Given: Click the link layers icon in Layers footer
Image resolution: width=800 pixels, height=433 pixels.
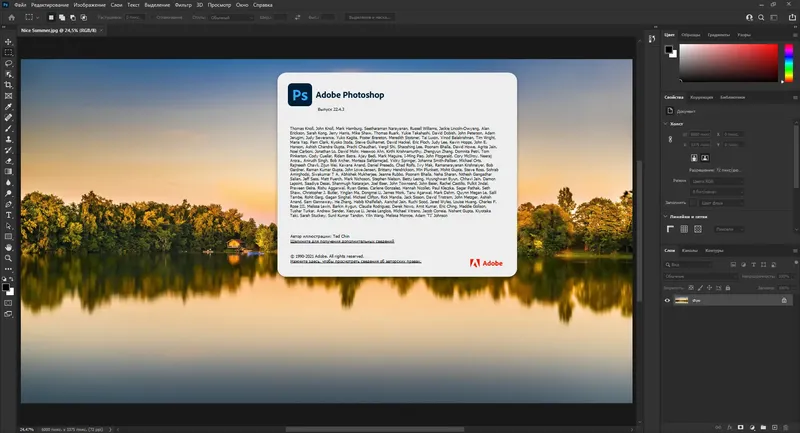Looking at the screenshot, I should point(718,427).
